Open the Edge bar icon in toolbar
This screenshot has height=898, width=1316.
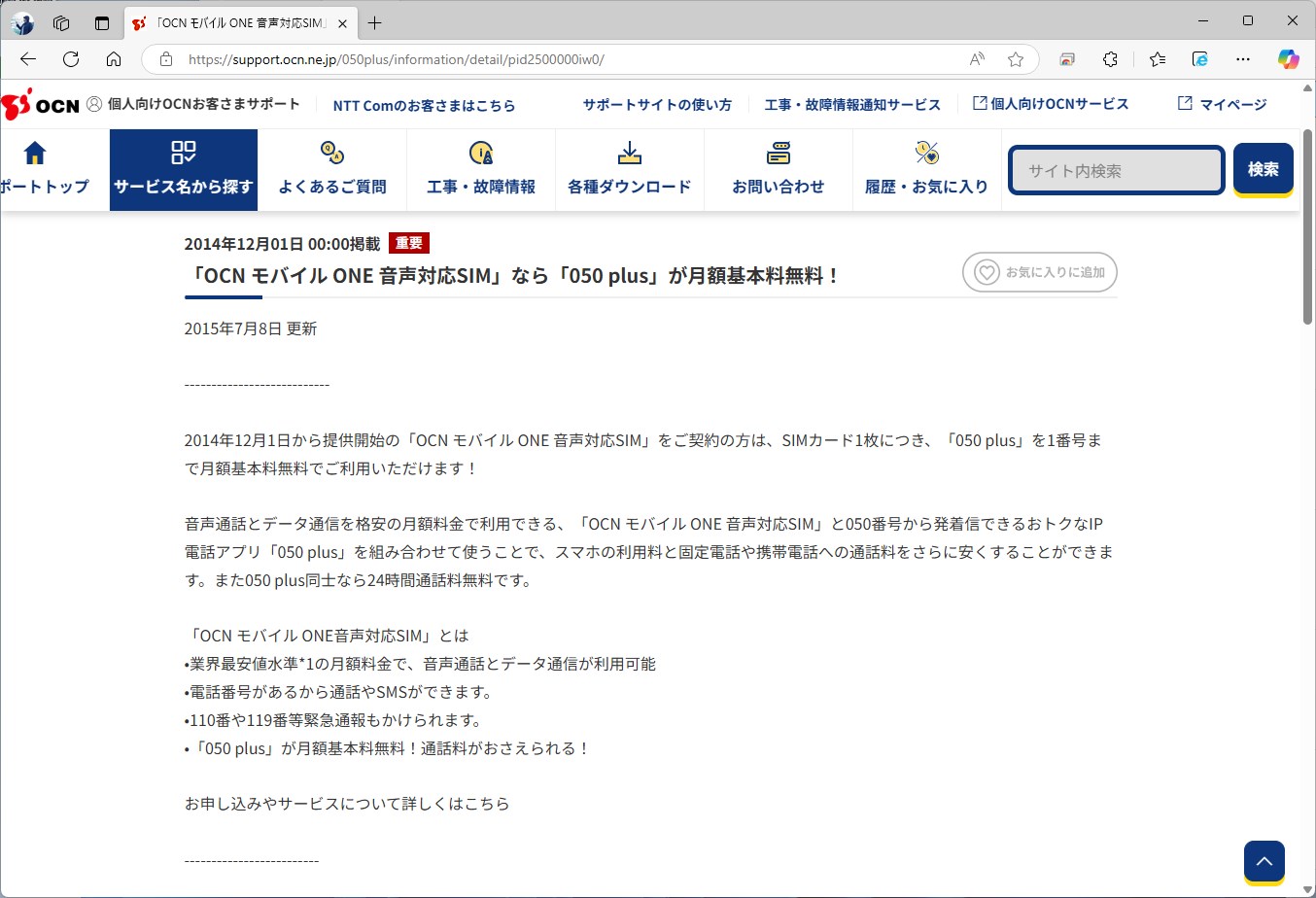[1200, 59]
